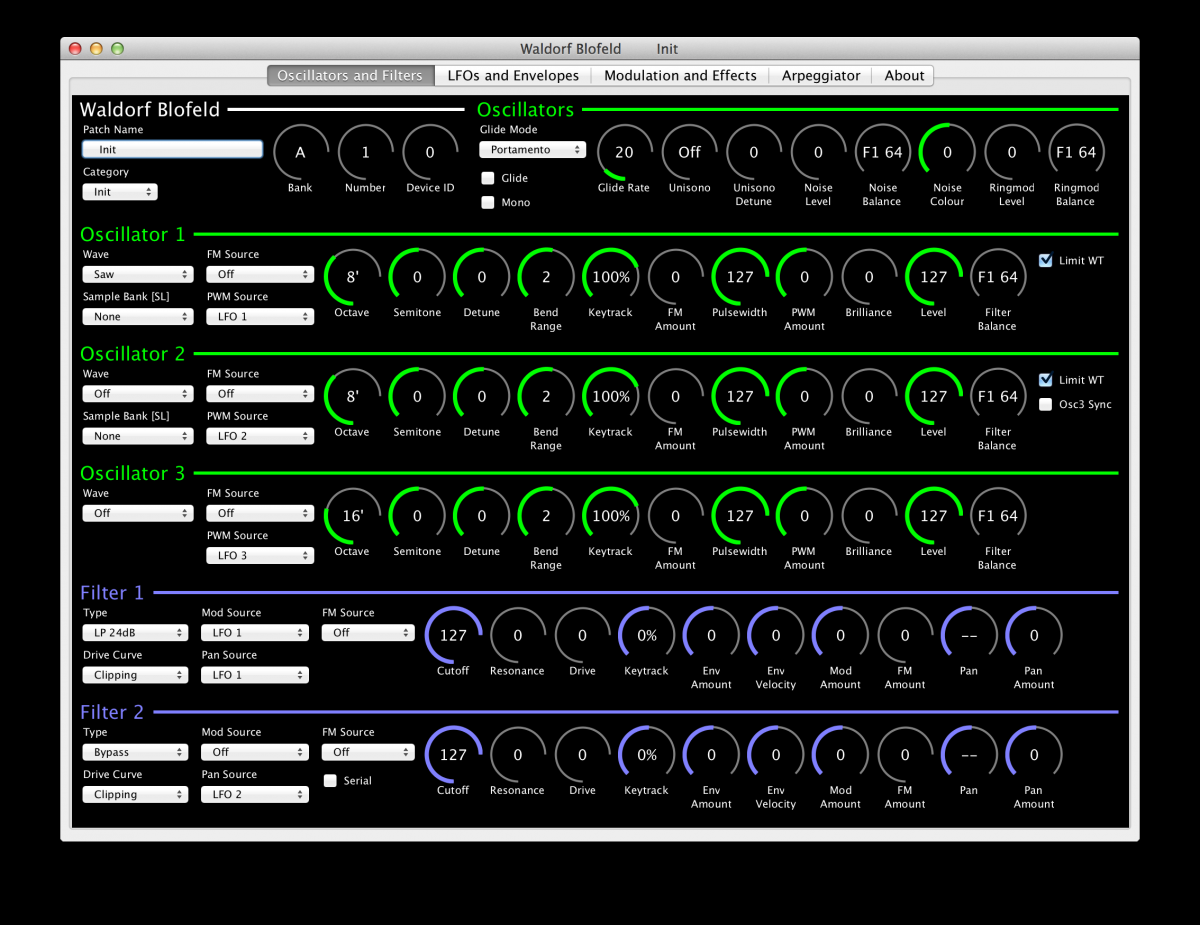Click the Bank knob showing A
Viewport: 1200px width, 925px height.
tap(300, 153)
